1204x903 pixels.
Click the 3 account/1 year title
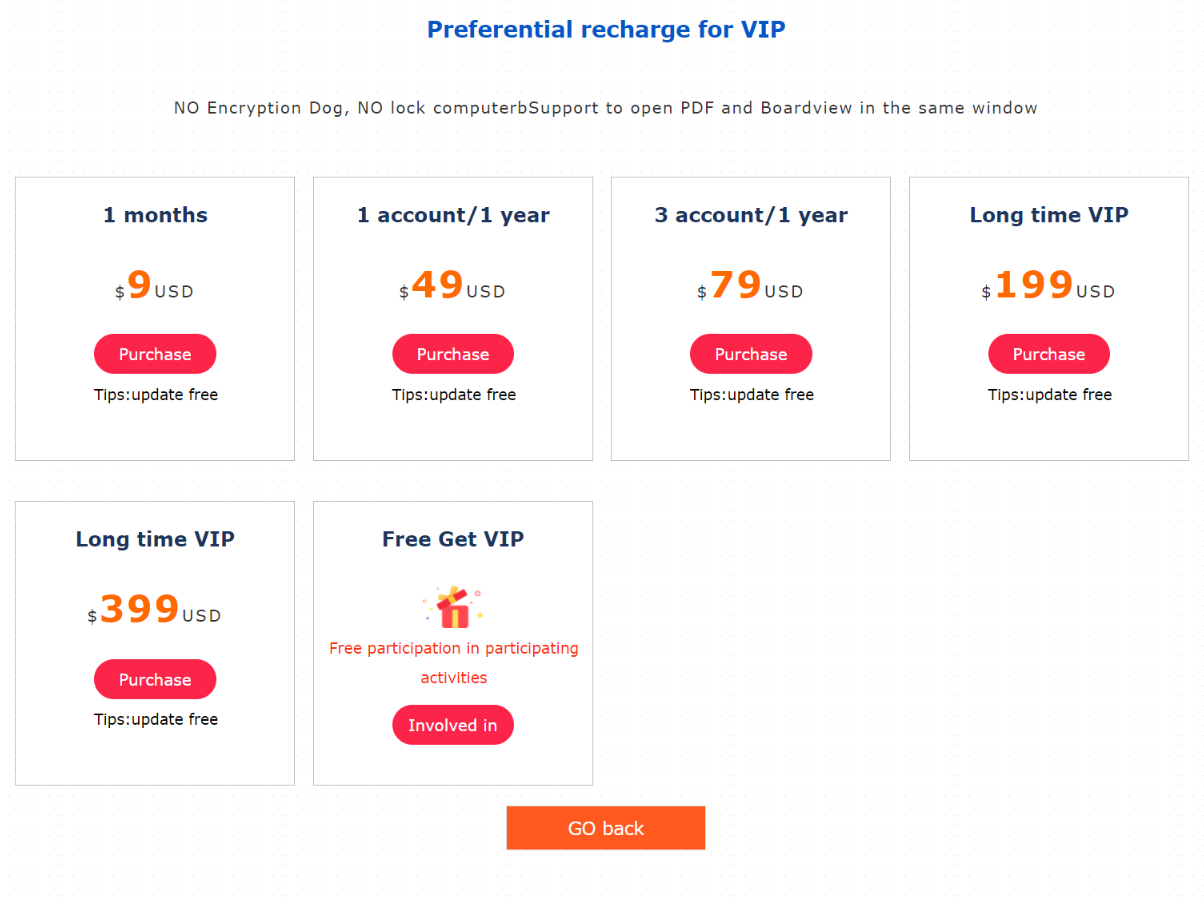[751, 215]
